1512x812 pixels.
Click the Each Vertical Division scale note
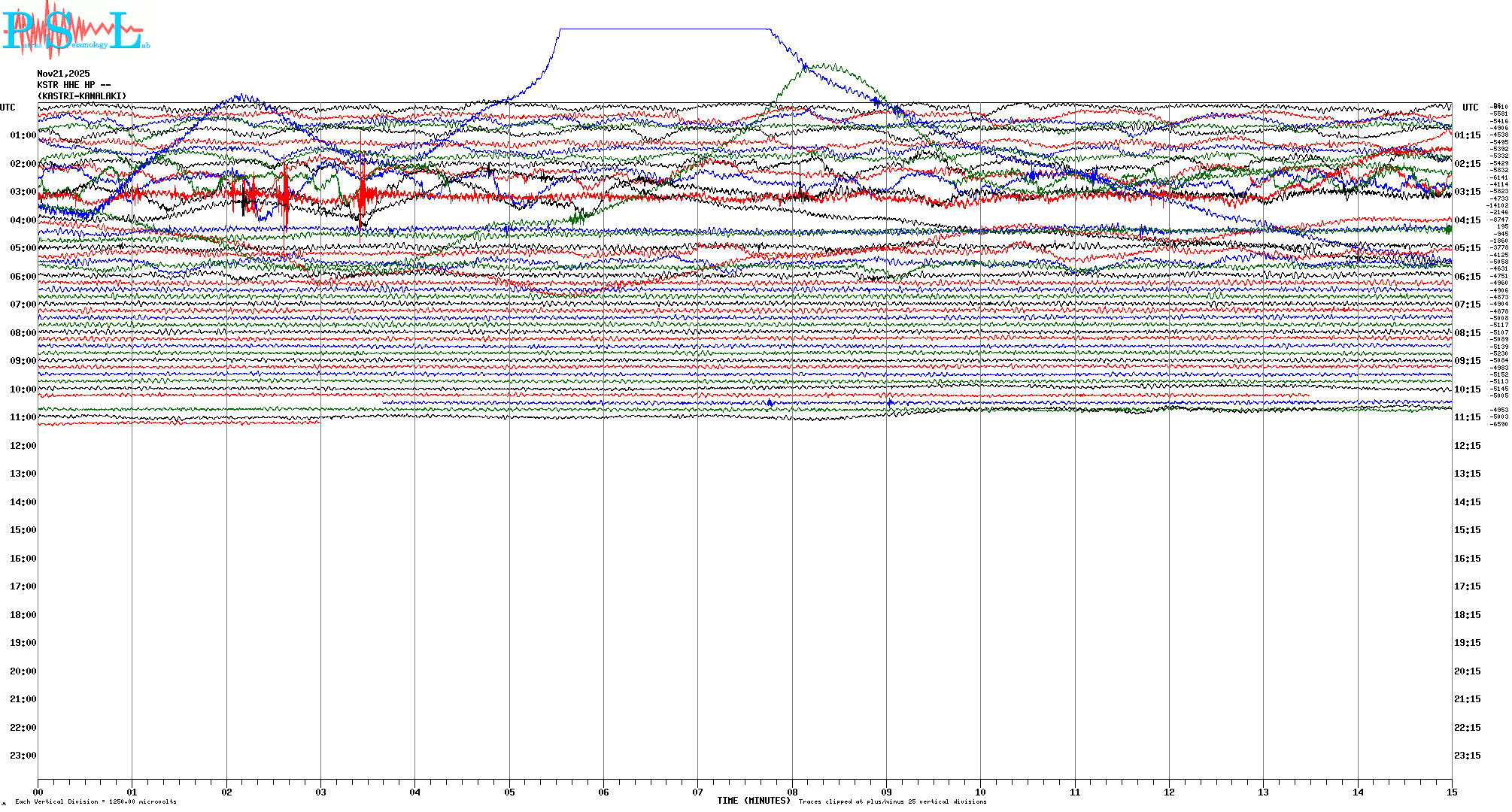[96, 801]
